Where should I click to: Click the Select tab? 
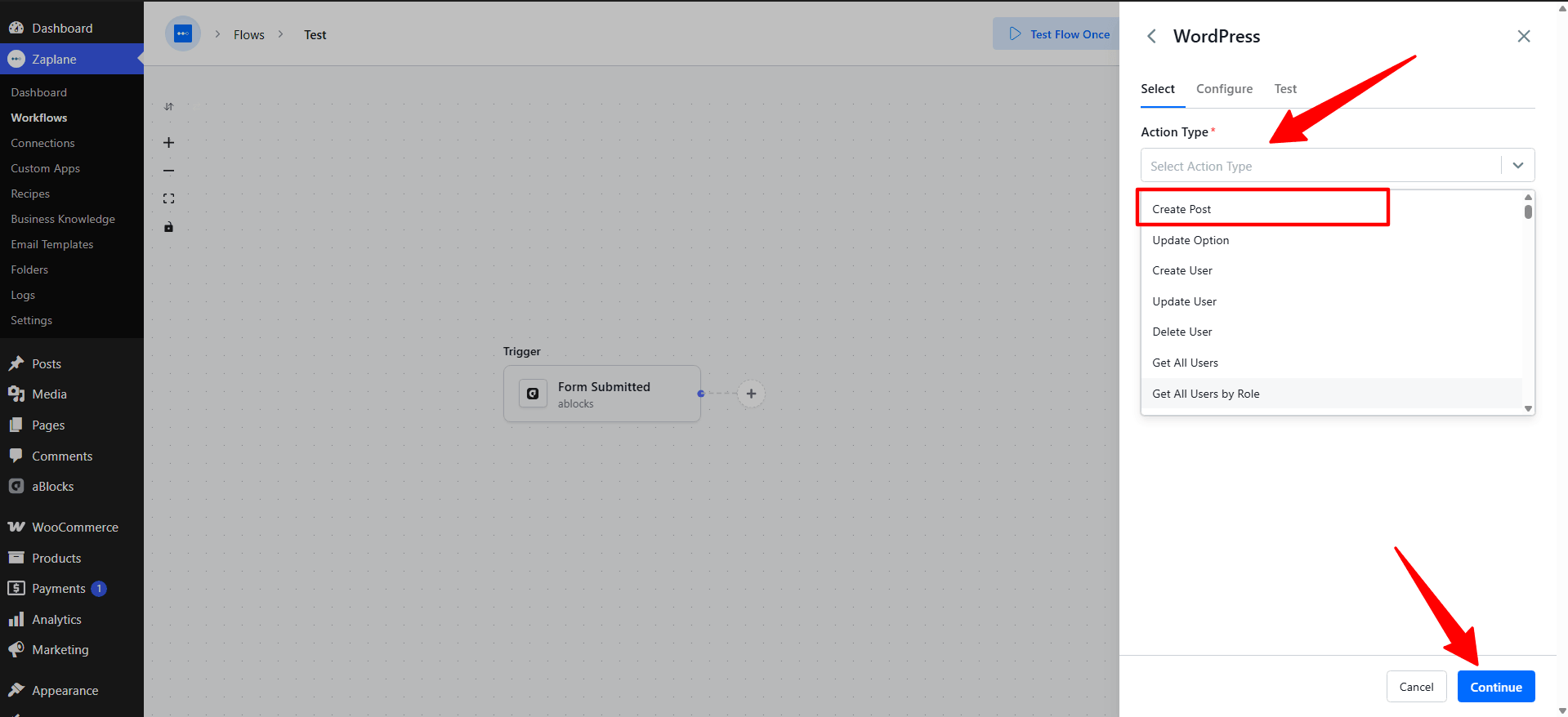[x=1158, y=89]
